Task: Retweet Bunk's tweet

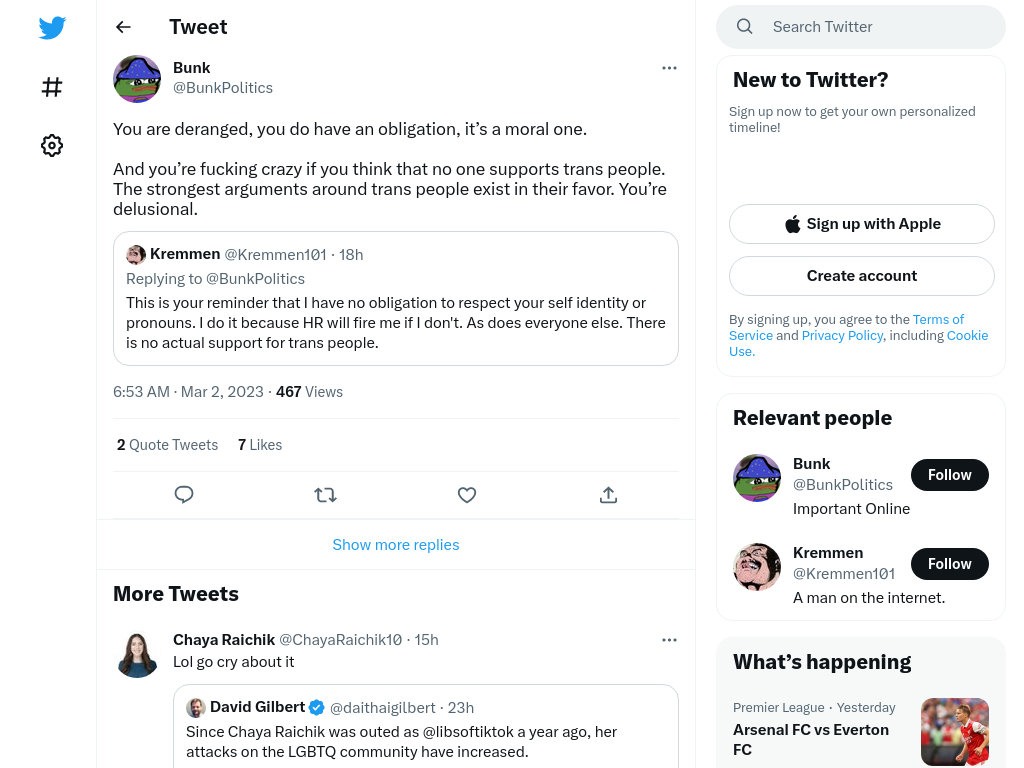Action: 325,495
